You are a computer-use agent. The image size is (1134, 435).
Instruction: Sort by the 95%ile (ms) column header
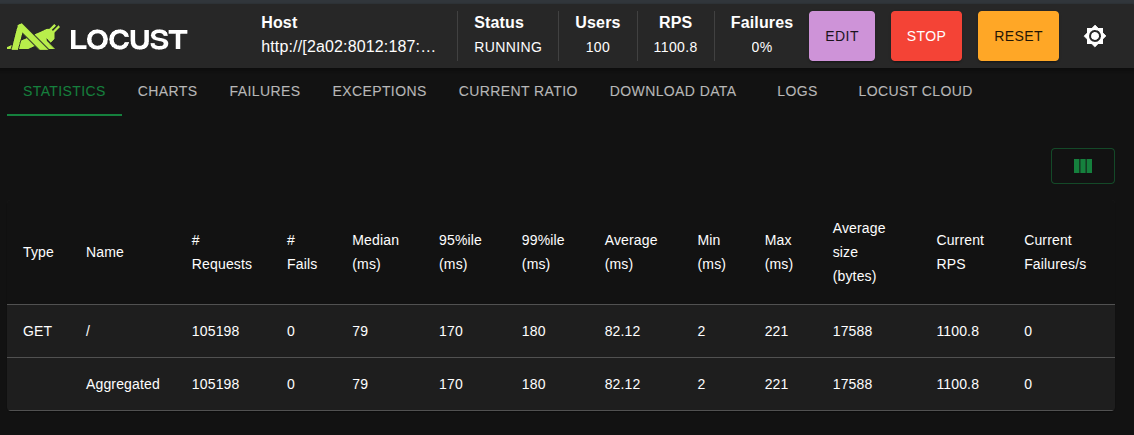click(460, 253)
